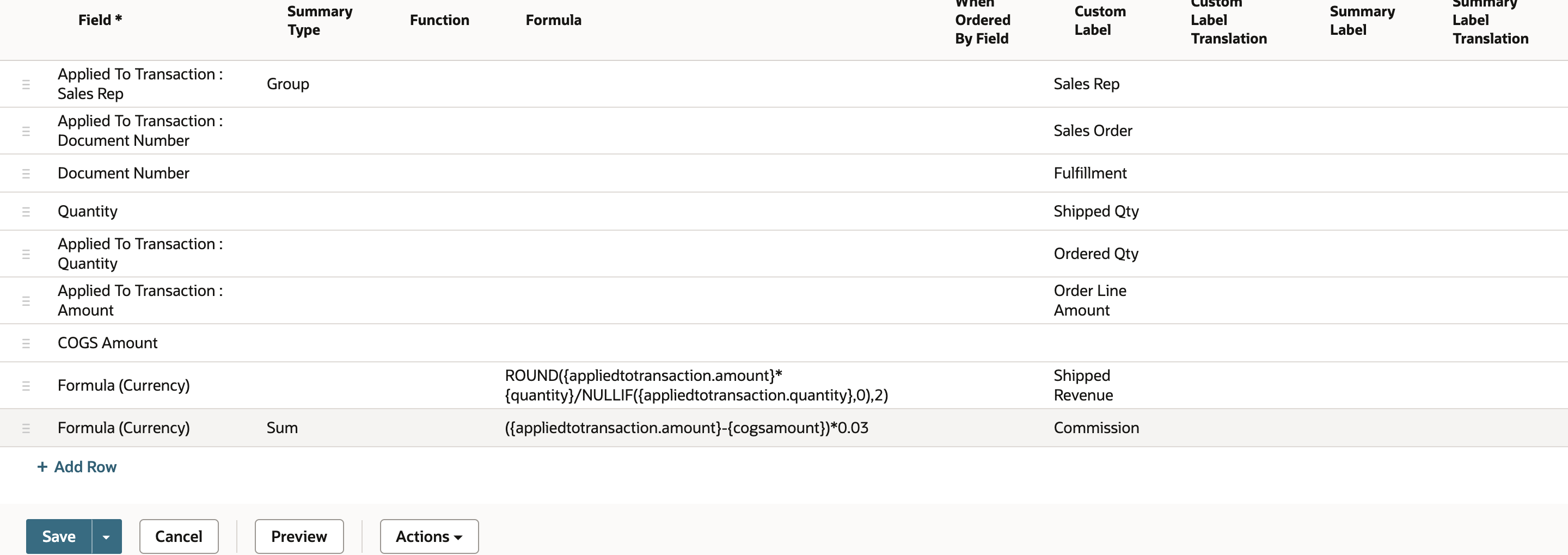Select the Quantity field cell
Image resolution: width=1568 pixels, height=555 pixels.
coord(88,211)
